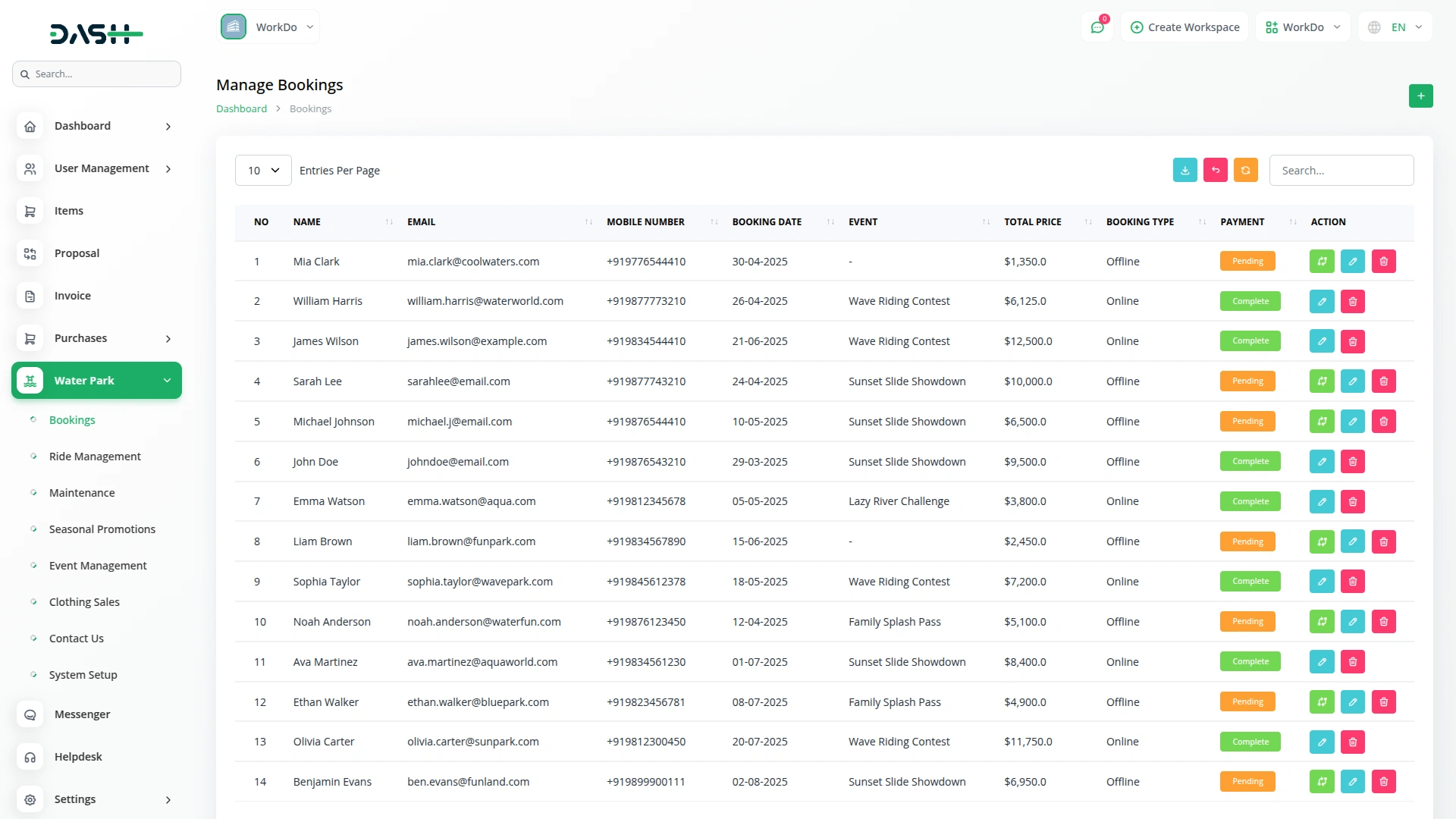
Task: Delete Sarah Lee booking with the trash icon
Action: pyautogui.click(x=1383, y=381)
